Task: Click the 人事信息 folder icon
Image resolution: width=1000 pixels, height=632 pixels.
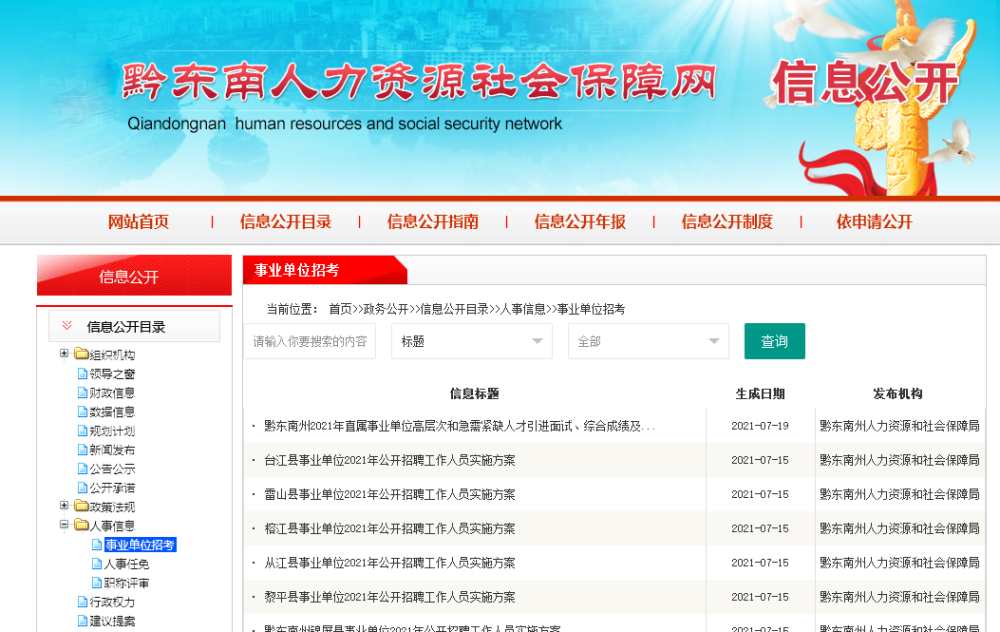Action: pyautogui.click(x=81, y=525)
